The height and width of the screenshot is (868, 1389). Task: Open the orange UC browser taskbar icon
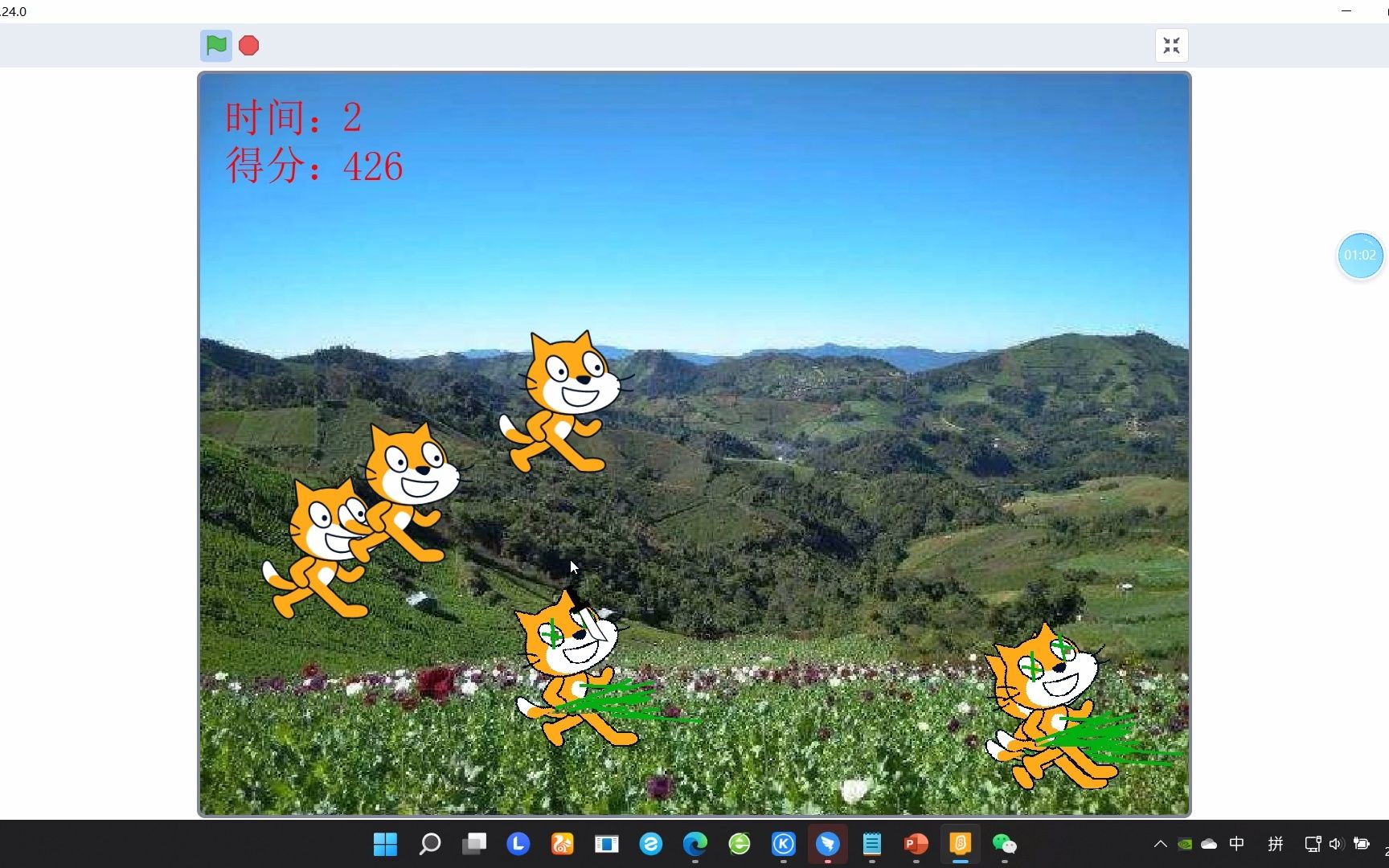[563, 844]
